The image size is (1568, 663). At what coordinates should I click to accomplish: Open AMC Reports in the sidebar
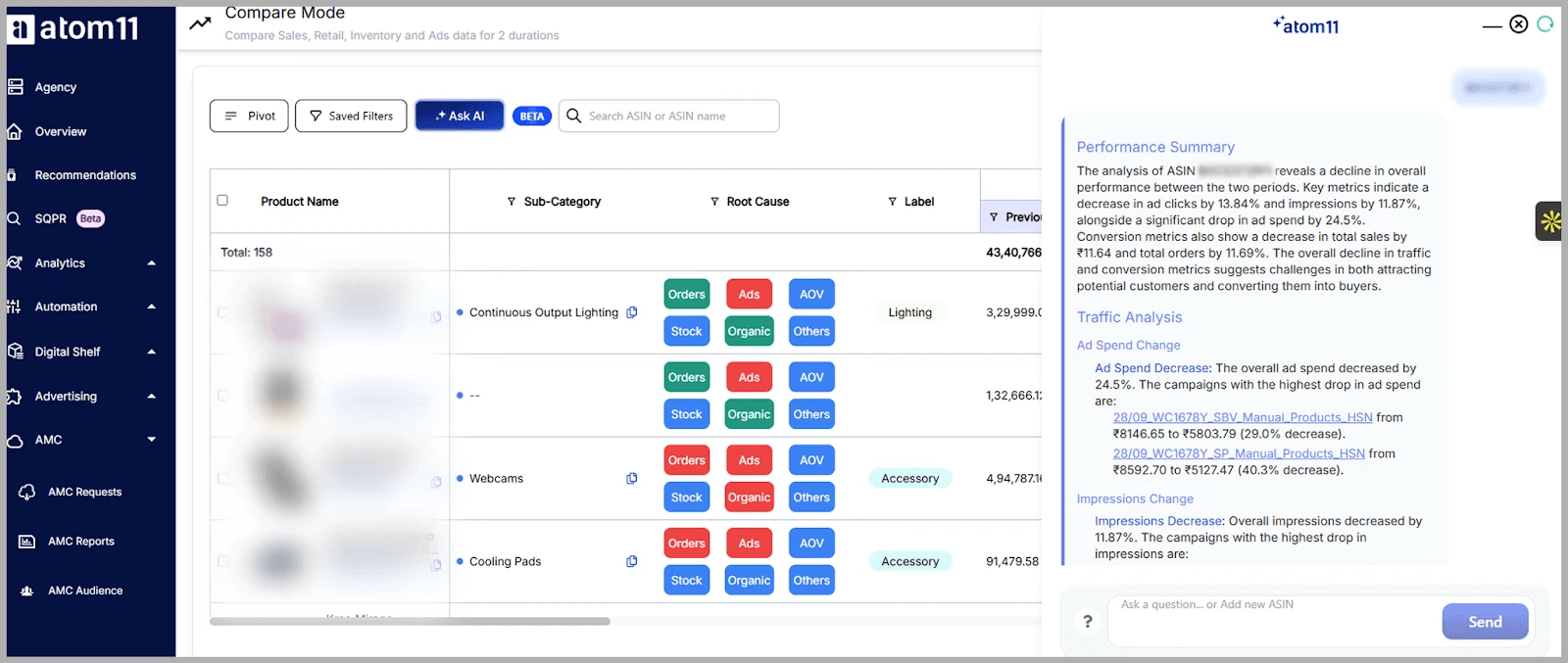(x=81, y=542)
